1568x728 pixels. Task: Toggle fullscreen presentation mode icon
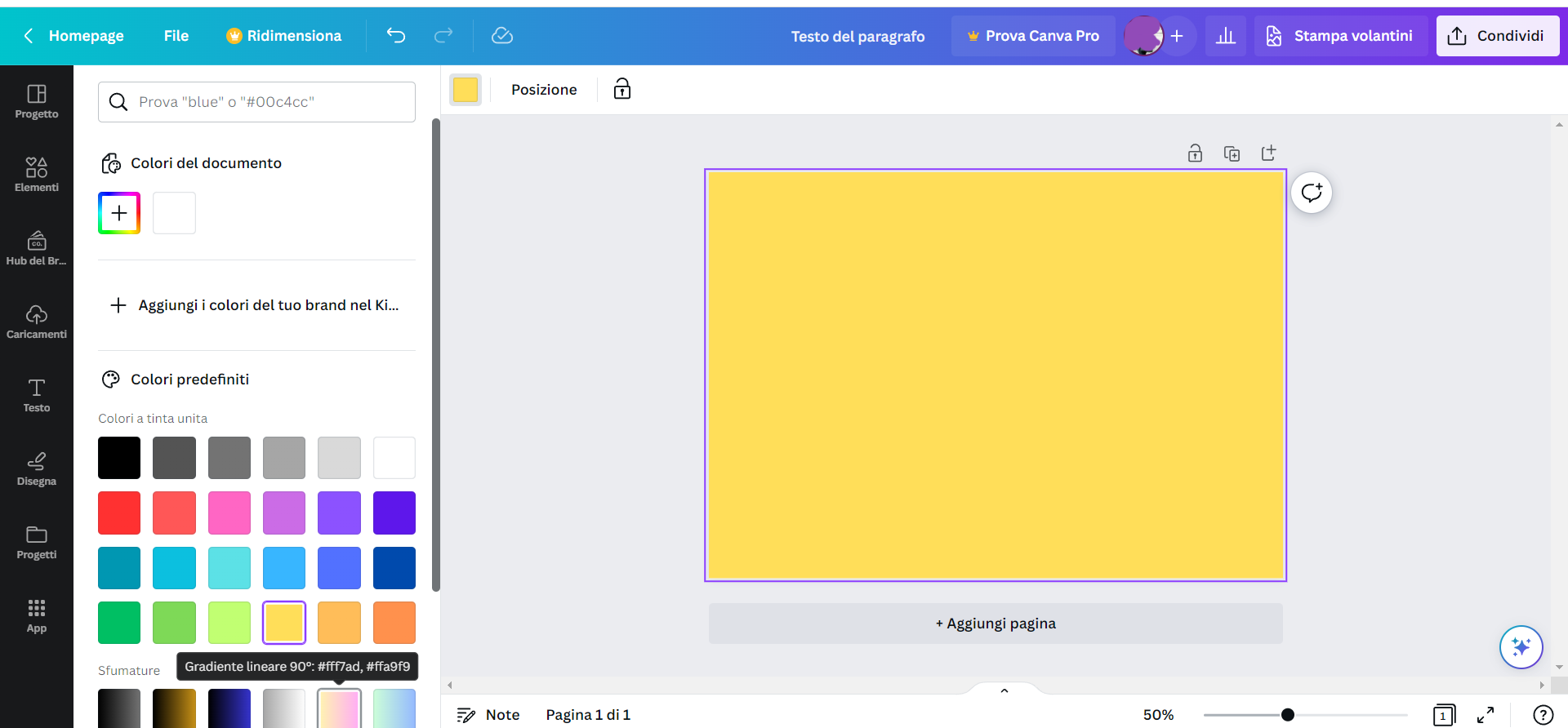1486,715
